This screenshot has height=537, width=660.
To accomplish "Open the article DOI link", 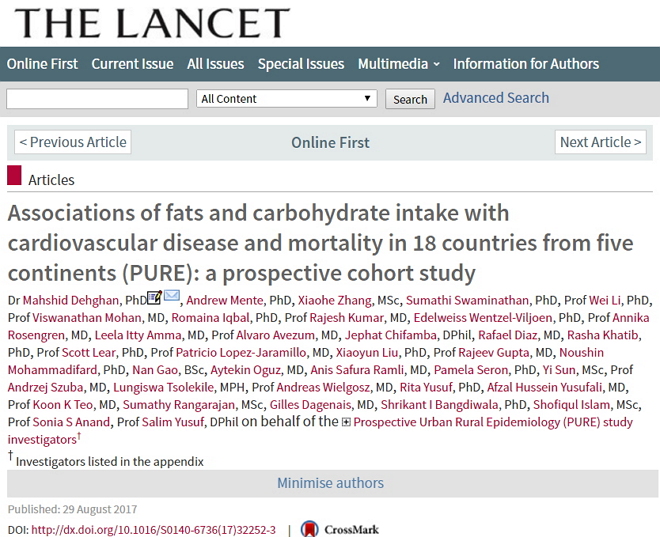I will [154, 530].
